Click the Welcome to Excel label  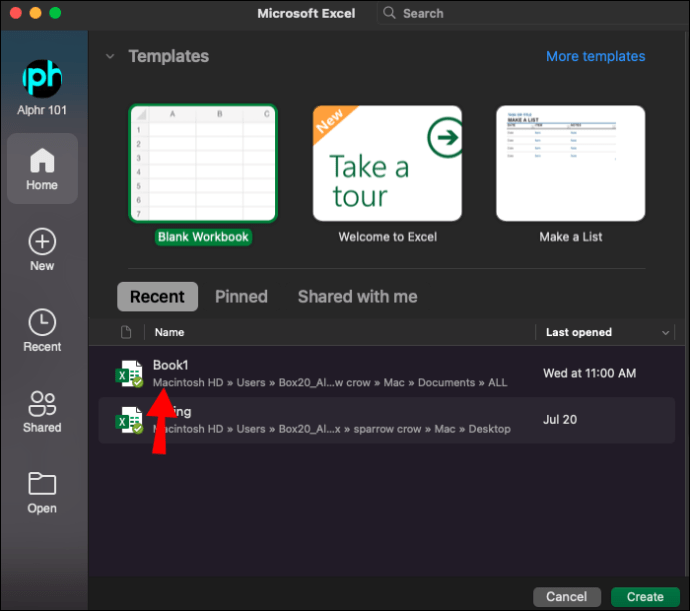388,237
